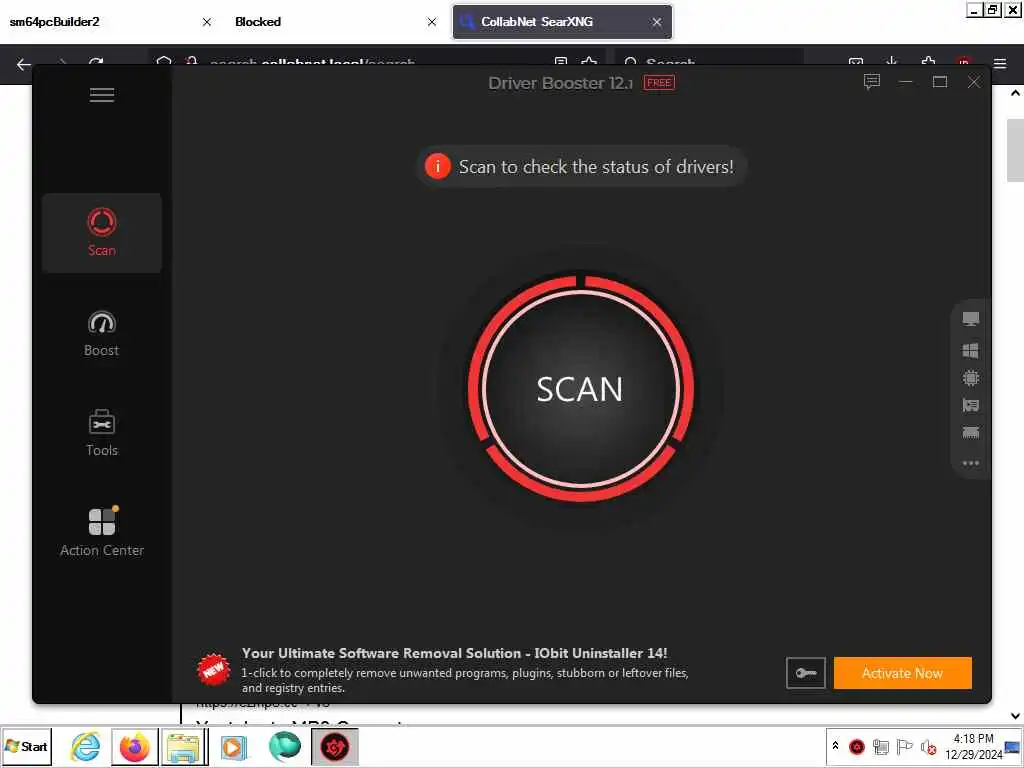1024x768 pixels.
Task: Click the Activate Now button
Action: (x=903, y=673)
